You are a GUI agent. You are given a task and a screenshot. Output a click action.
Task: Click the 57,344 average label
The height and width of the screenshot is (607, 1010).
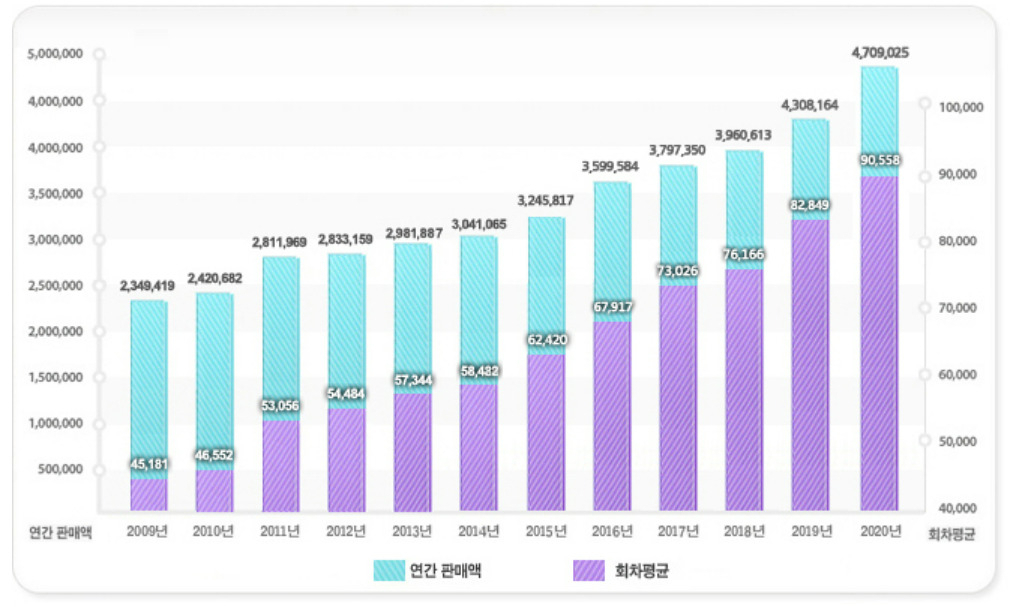coord(414,380)
